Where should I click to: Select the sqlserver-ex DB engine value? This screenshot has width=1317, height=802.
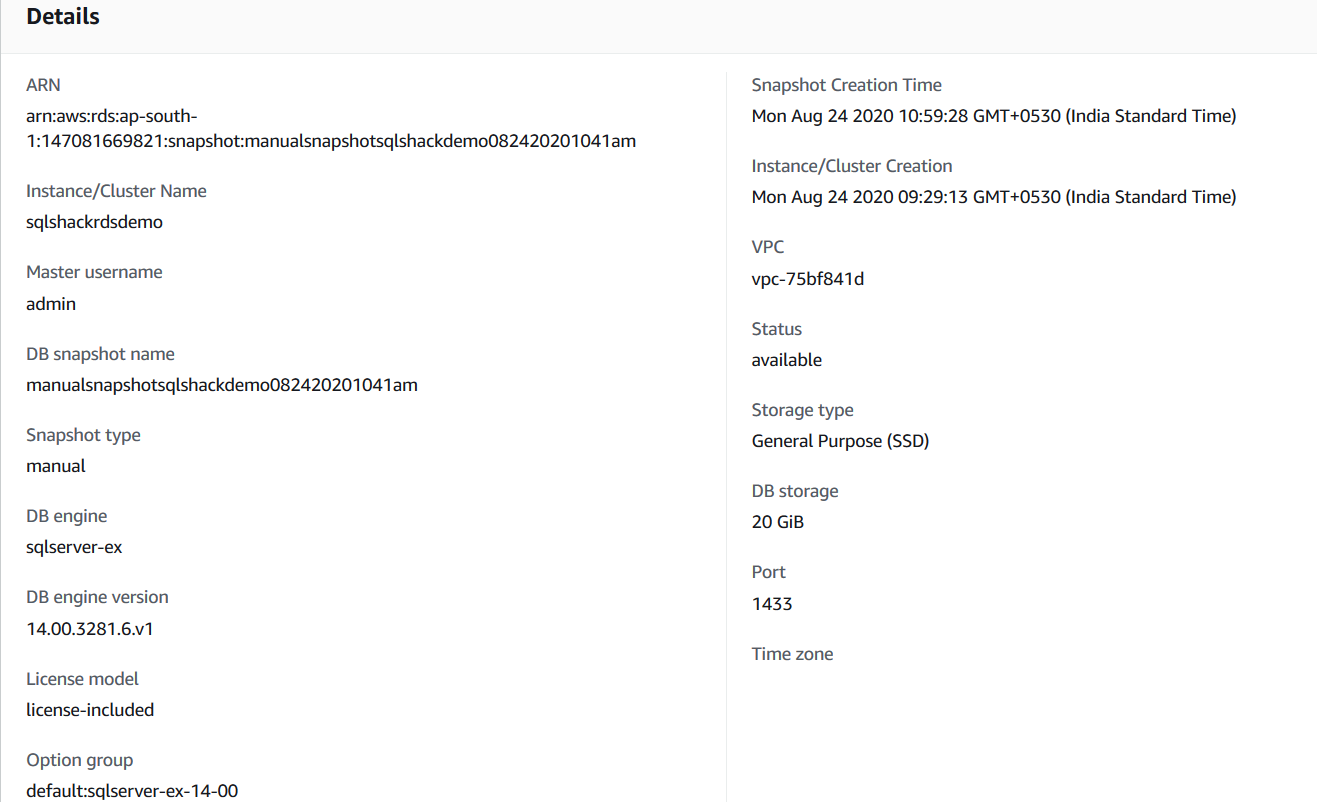coord(74,547)
